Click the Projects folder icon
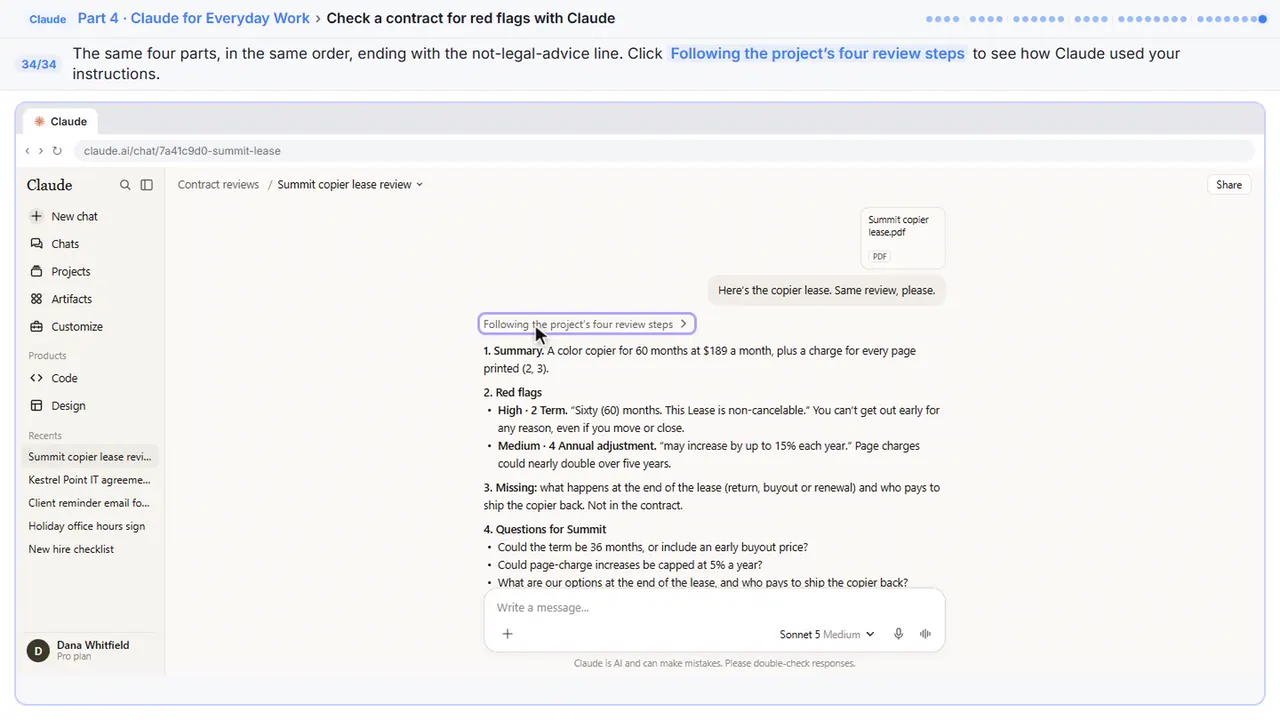The height and width of the screenshot is (720, 1280). (x=36, y=271)
